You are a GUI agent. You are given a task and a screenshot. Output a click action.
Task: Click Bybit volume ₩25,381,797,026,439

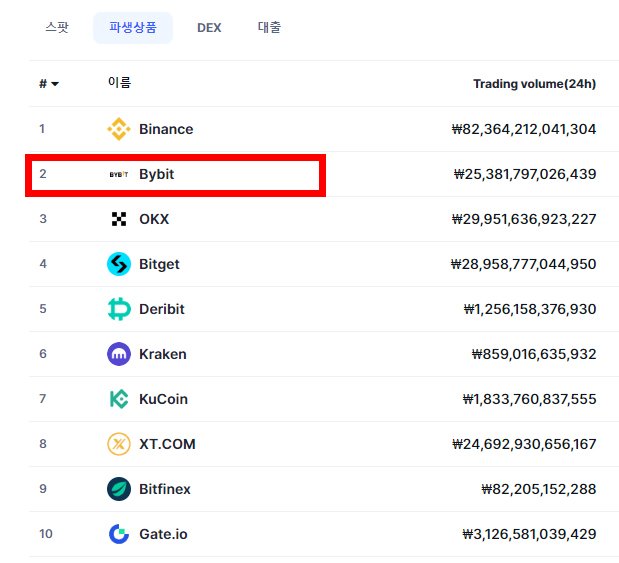click(x=525, y=174)
